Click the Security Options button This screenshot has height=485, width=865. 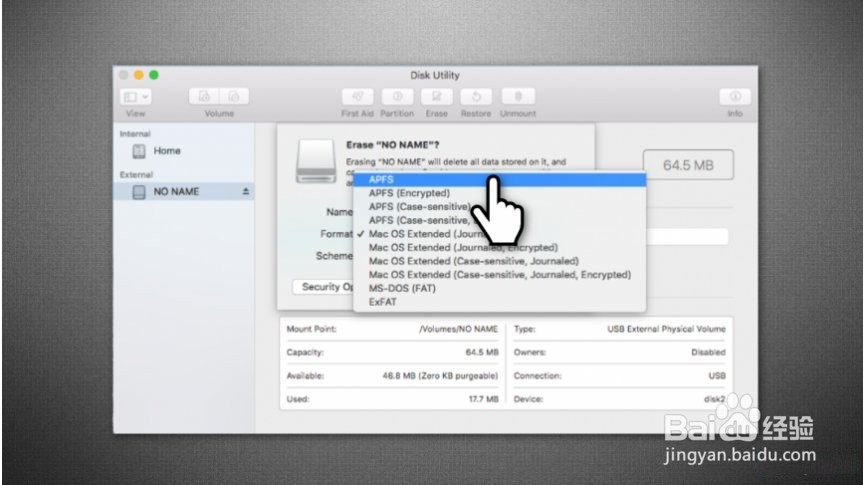(324, 287)
